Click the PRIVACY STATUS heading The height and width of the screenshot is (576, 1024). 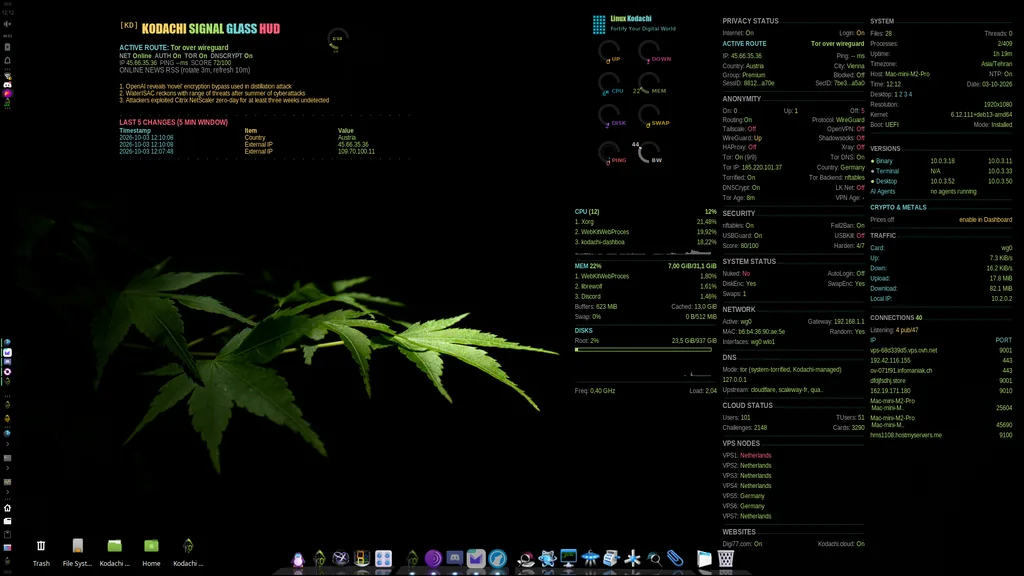point(750,21)
